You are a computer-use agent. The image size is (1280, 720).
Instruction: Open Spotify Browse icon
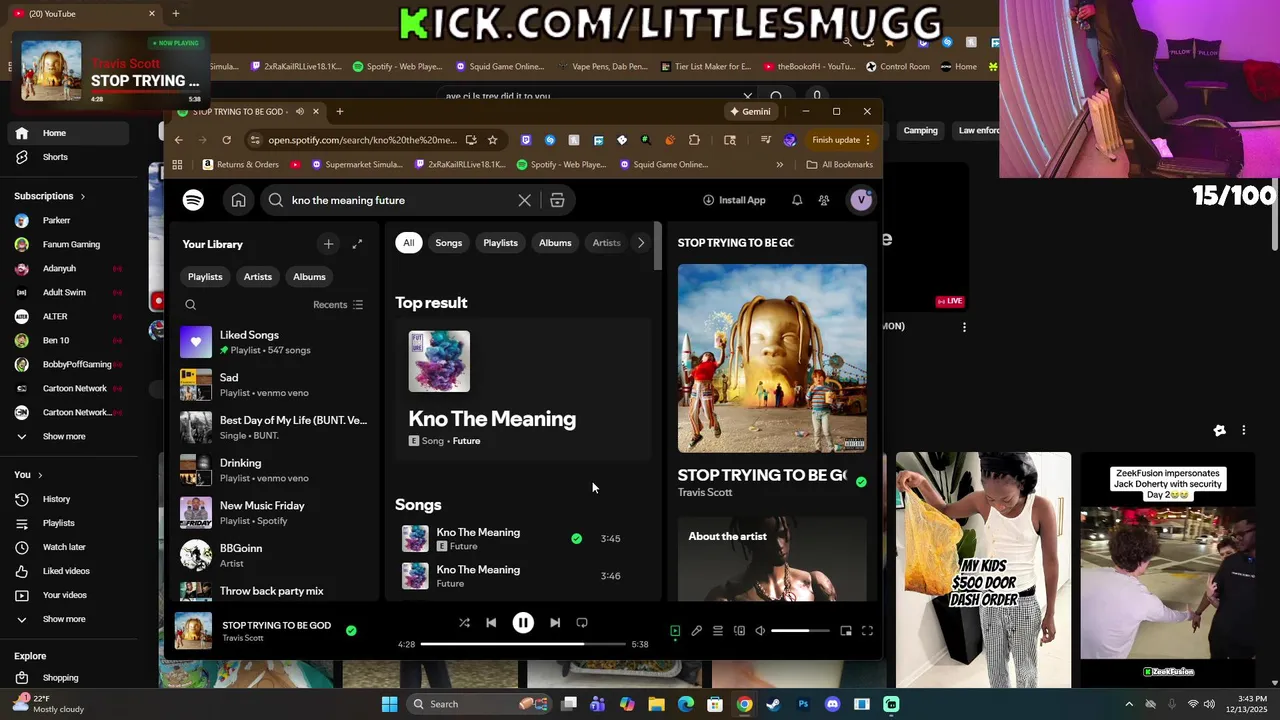[x=557, y=200]
